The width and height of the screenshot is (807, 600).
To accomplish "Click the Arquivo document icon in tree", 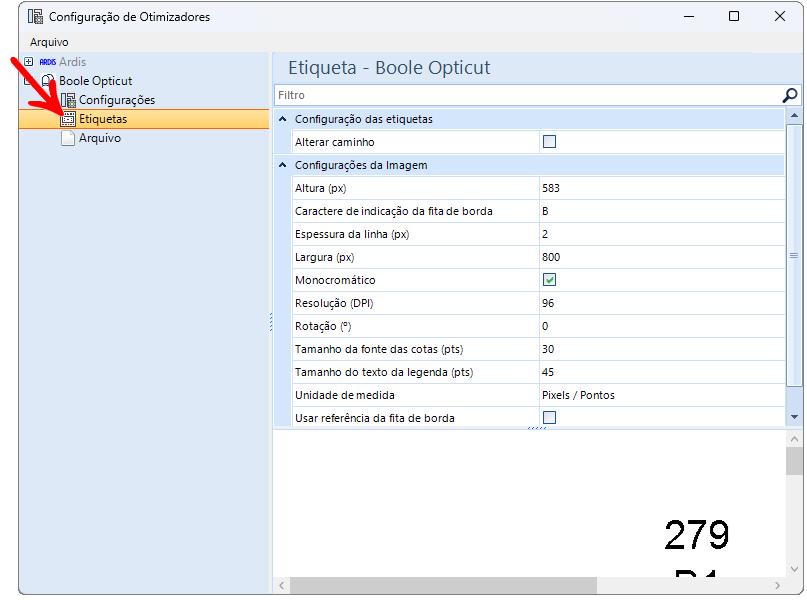I will pos(68,138).
